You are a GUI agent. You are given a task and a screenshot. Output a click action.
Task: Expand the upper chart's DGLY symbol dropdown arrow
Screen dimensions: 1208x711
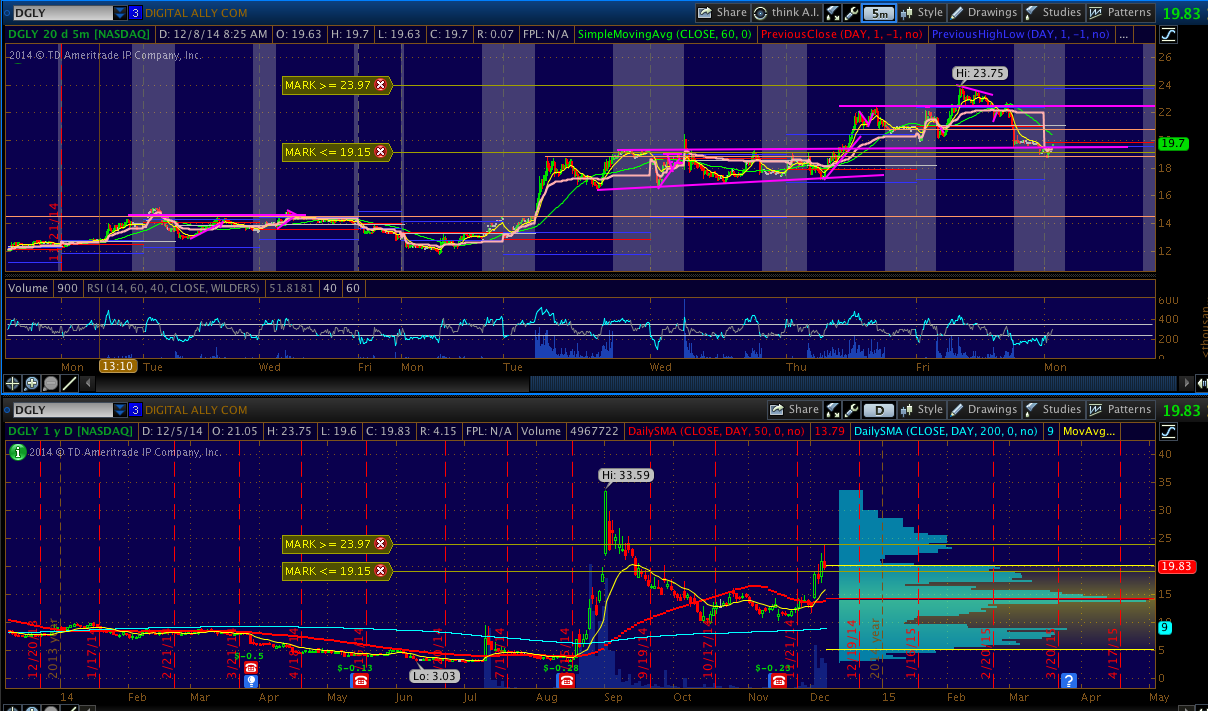[120, 13]
